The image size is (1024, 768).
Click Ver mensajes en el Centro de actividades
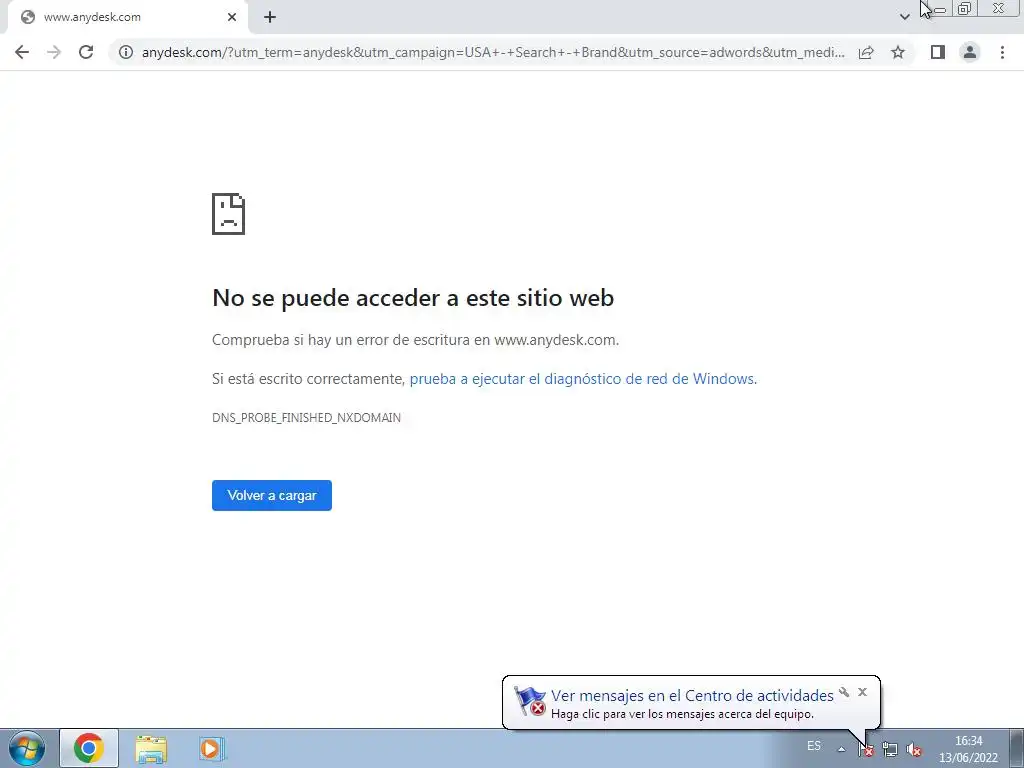(692, 696)
